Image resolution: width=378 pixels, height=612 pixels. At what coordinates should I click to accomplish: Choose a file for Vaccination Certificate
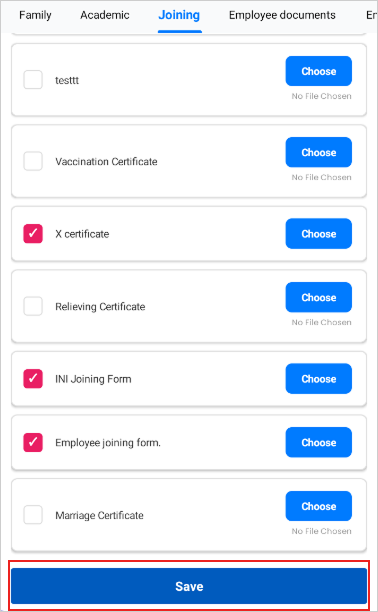319,152
